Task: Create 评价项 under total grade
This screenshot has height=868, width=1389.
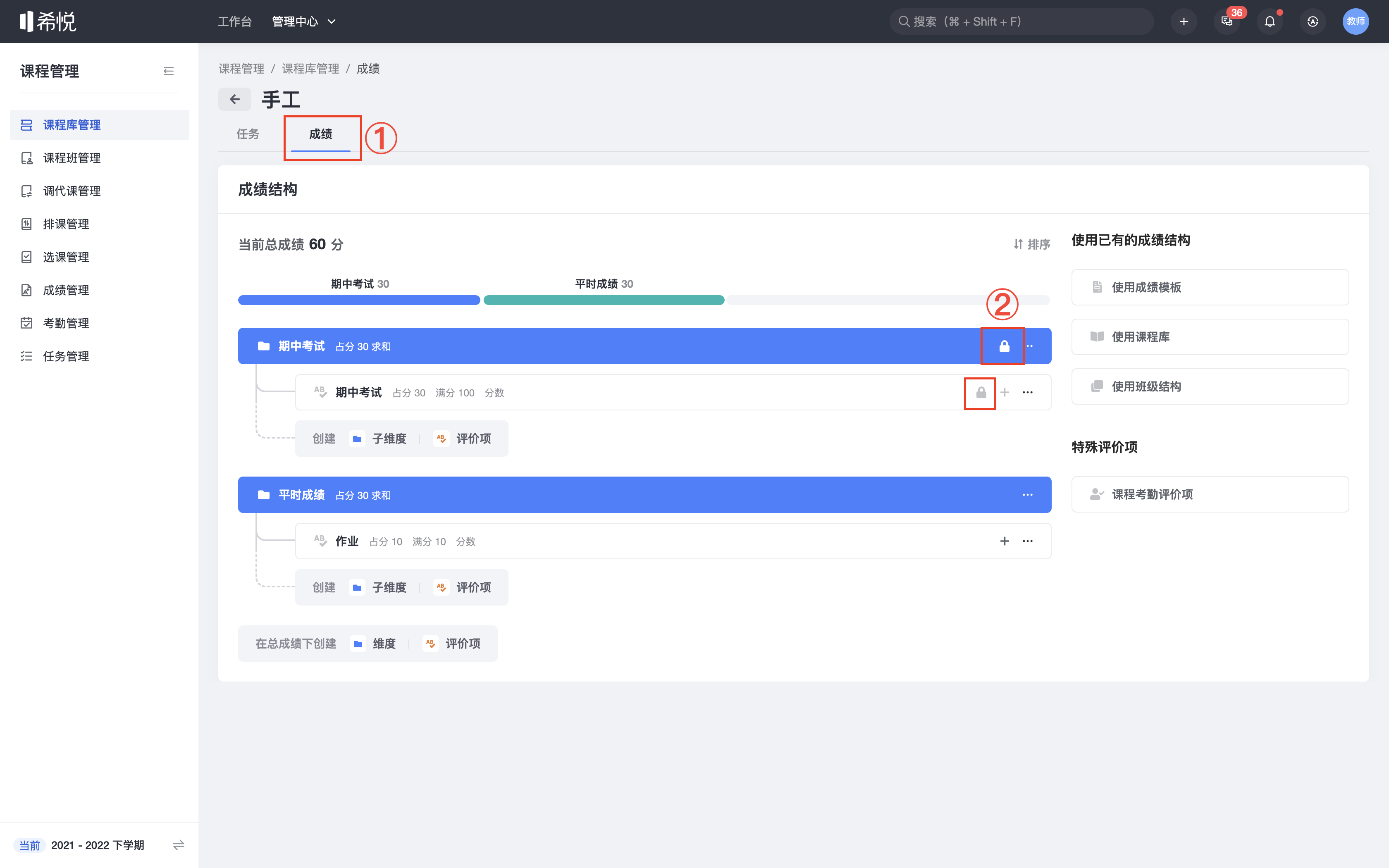Action: [452, 644]
